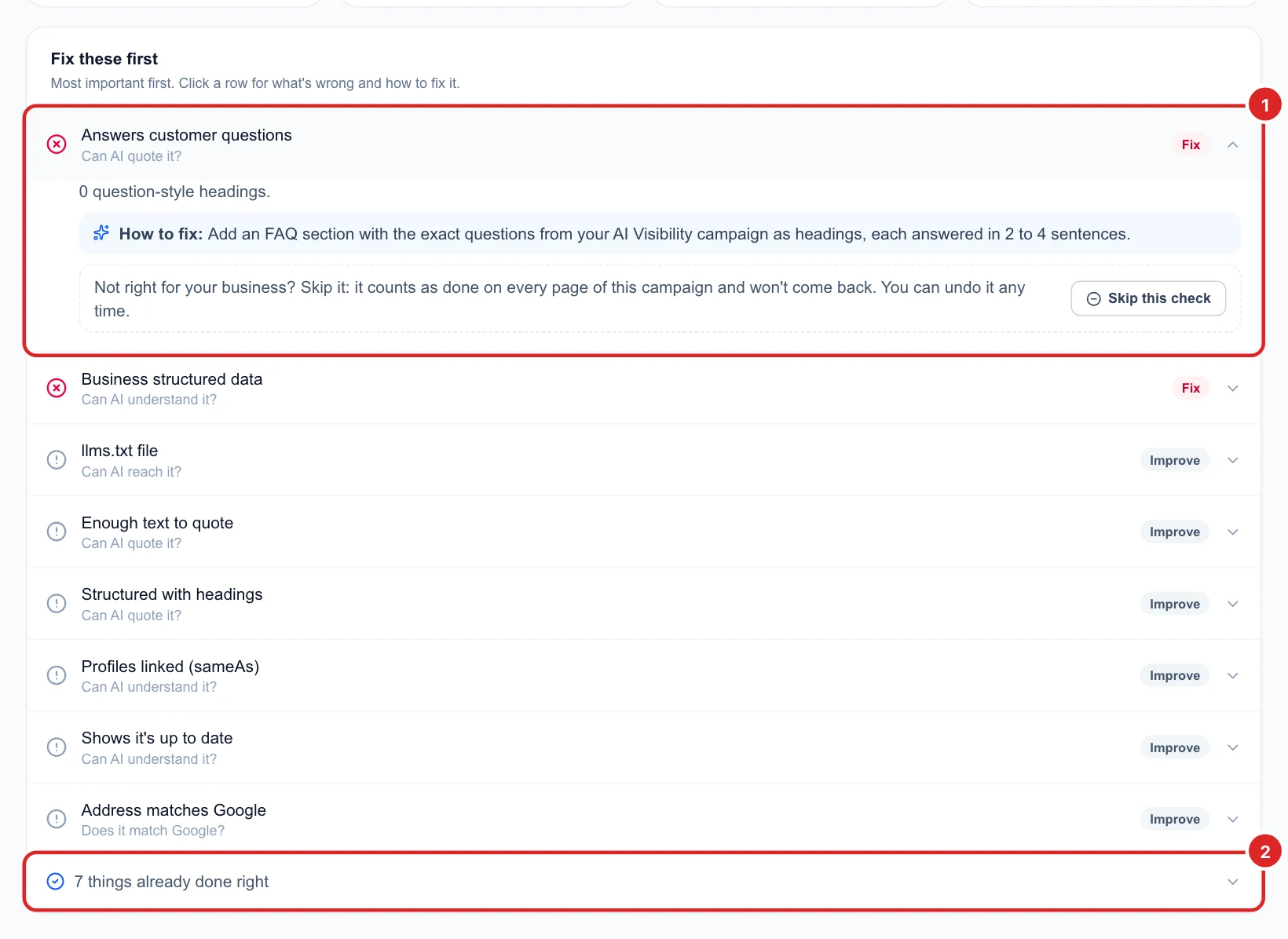This screenshot has width=1288, height=939.
Task: Expand the Address matches Google row
Action: tap(1233, 819)
